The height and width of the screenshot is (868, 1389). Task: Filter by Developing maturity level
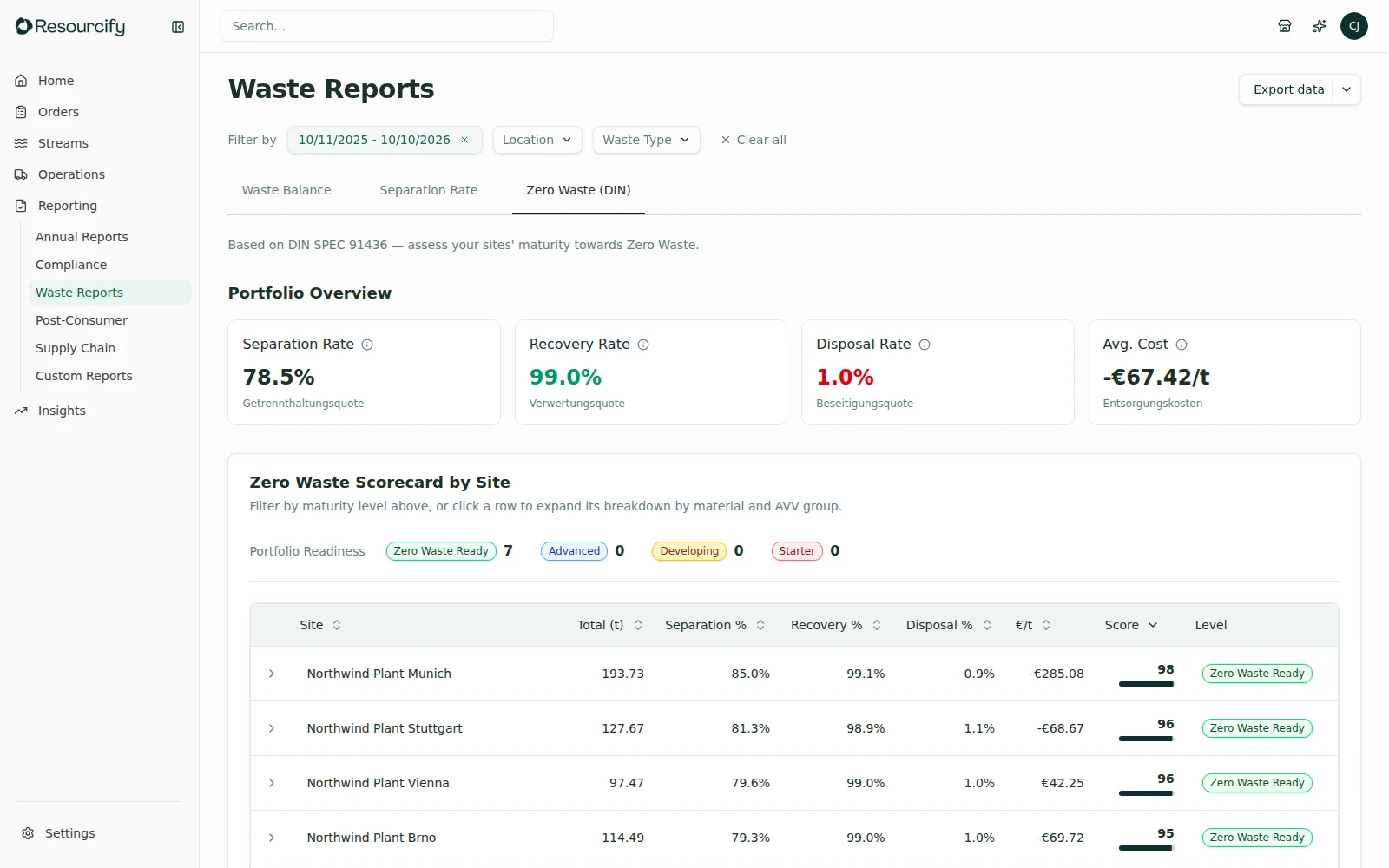point(689,551)
